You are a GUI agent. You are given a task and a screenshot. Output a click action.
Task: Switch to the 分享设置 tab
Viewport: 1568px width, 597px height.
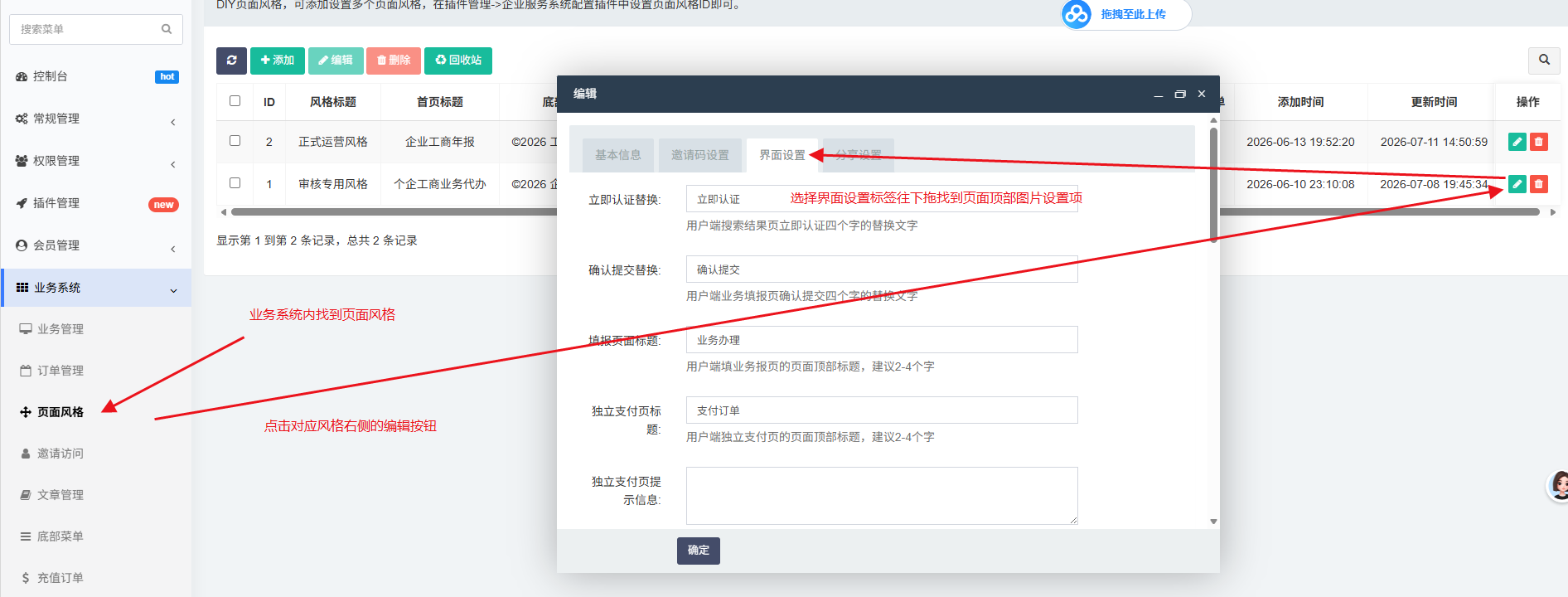tap(859, 155)
